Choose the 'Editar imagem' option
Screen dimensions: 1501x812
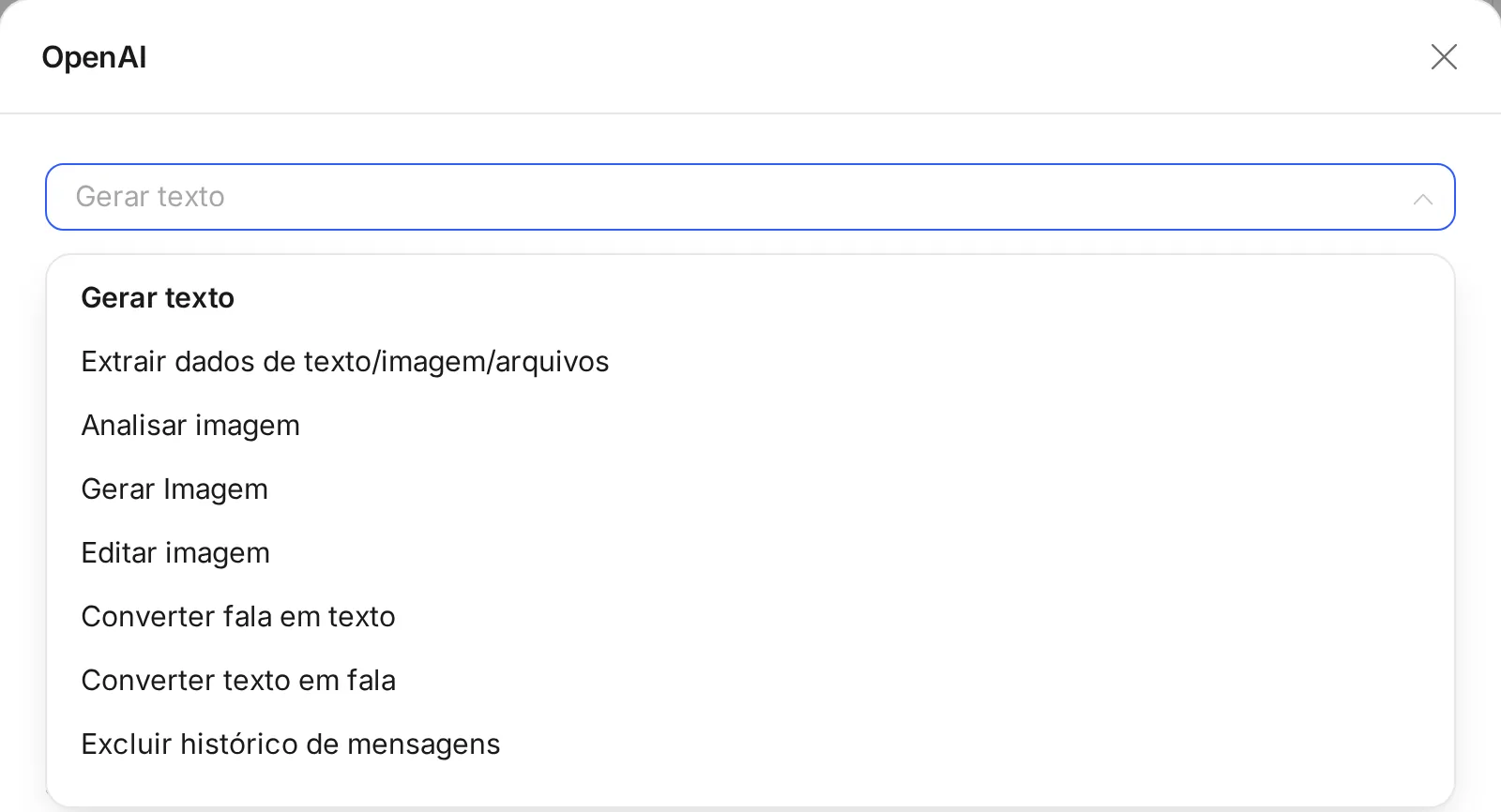(x=750, y=553)
